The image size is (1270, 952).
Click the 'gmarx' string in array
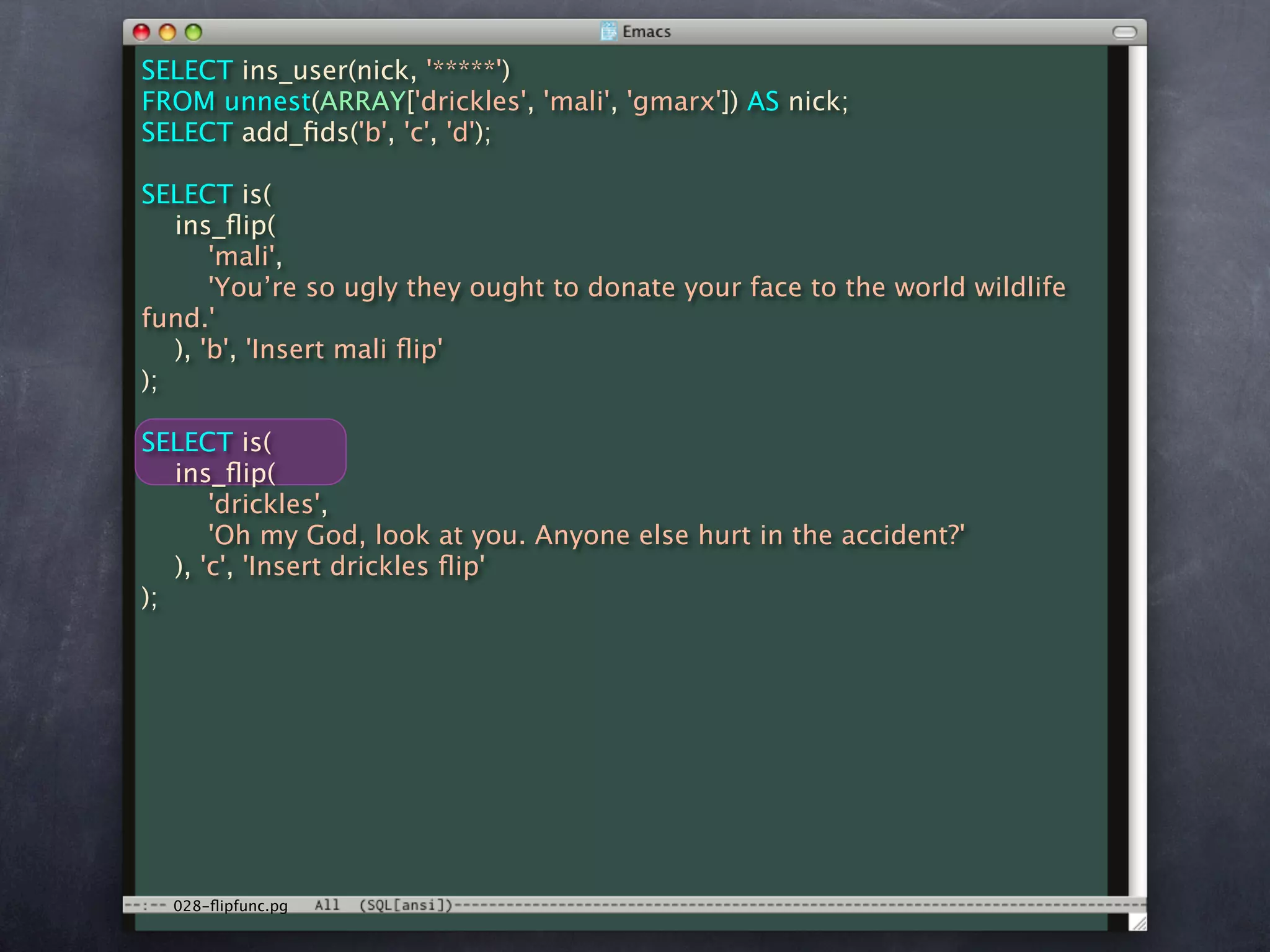tap(674, 102)
